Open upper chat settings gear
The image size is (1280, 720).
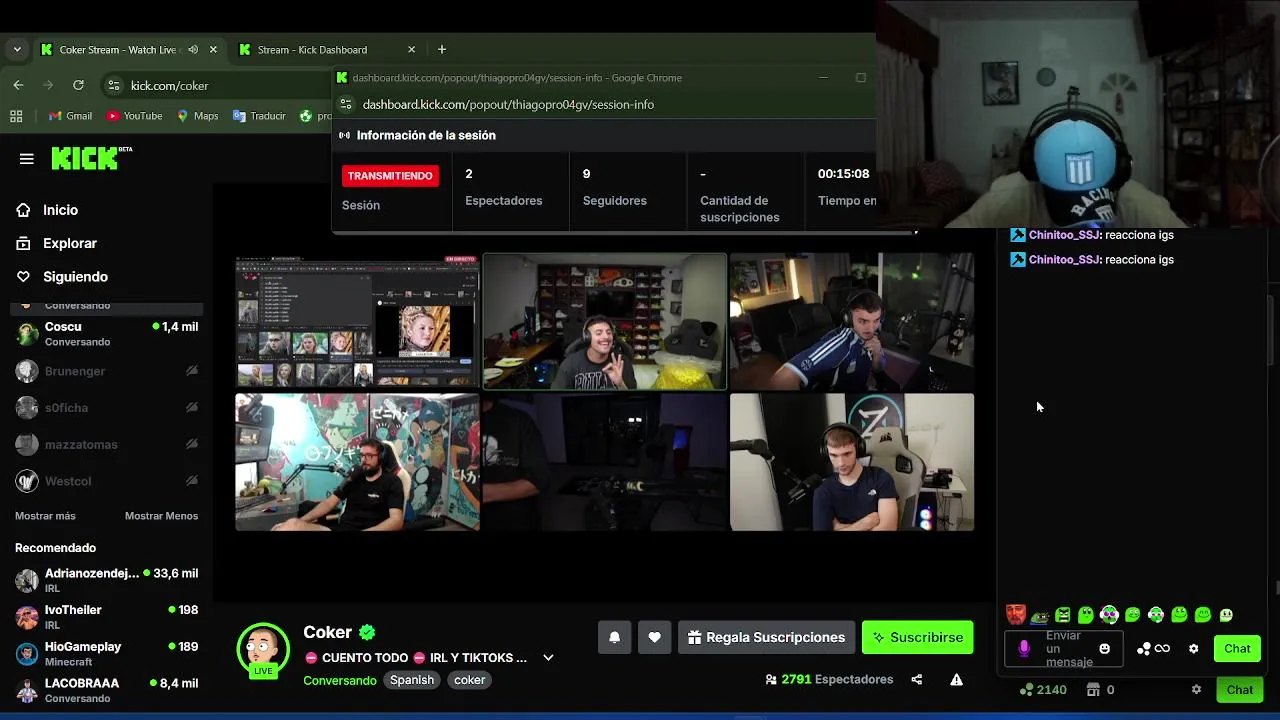click(1193, 649)
